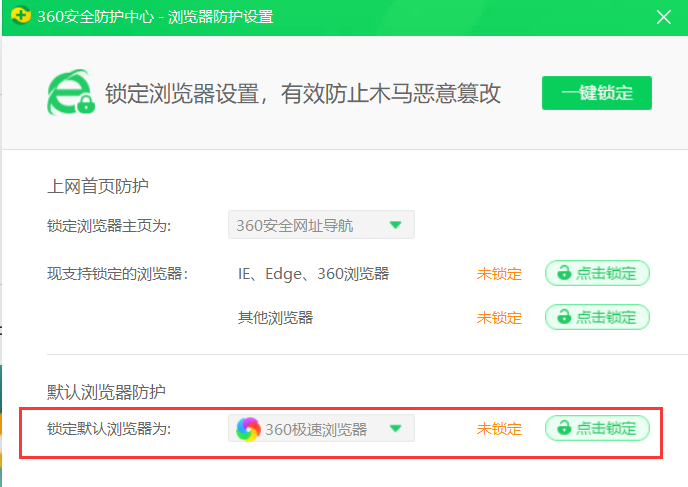Click the 360 shield logo in title bar

[x=21, y=15]
